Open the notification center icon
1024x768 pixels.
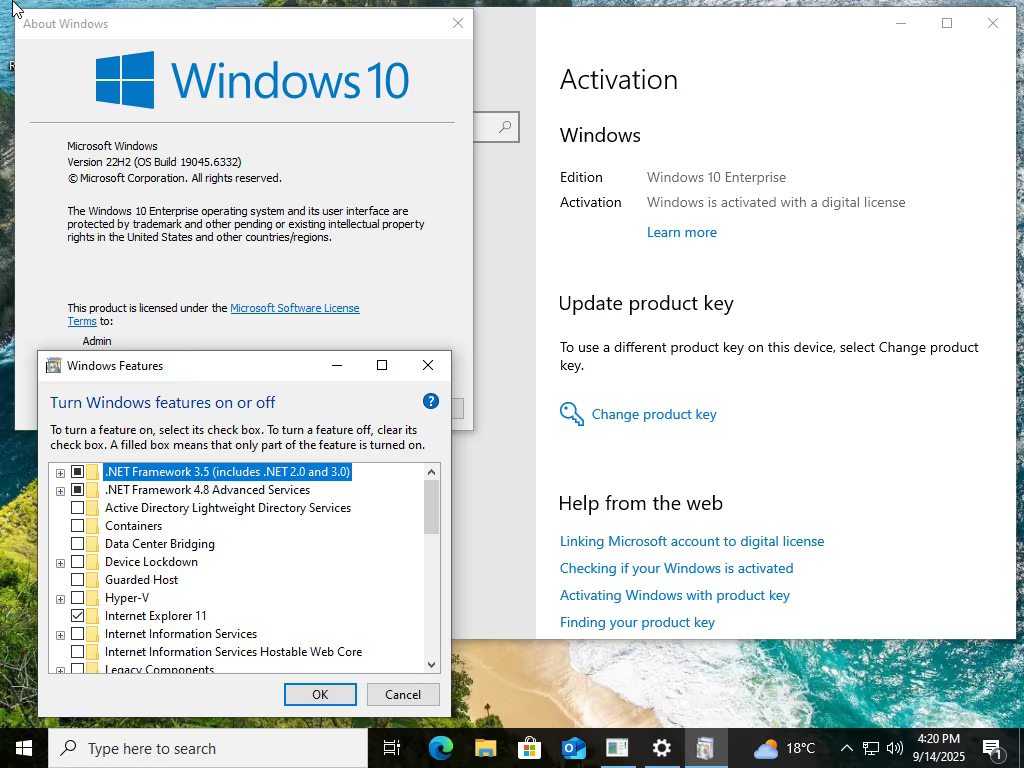click(x=993, y=748)
